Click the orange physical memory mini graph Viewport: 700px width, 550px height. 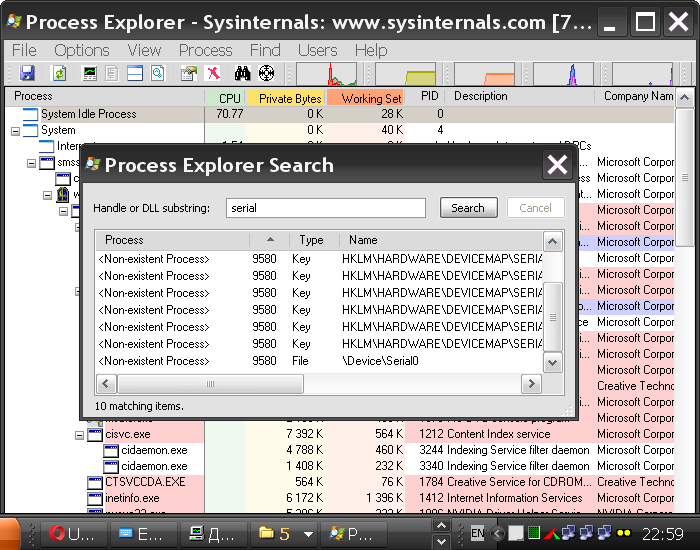click(x=484, y=74)
